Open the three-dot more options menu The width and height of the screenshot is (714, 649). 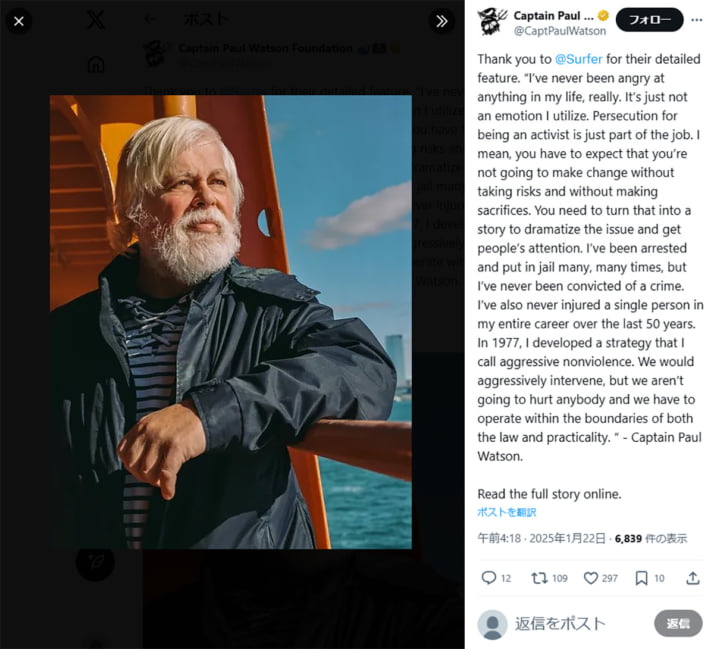pyautogui.click(x=696, y=20)
